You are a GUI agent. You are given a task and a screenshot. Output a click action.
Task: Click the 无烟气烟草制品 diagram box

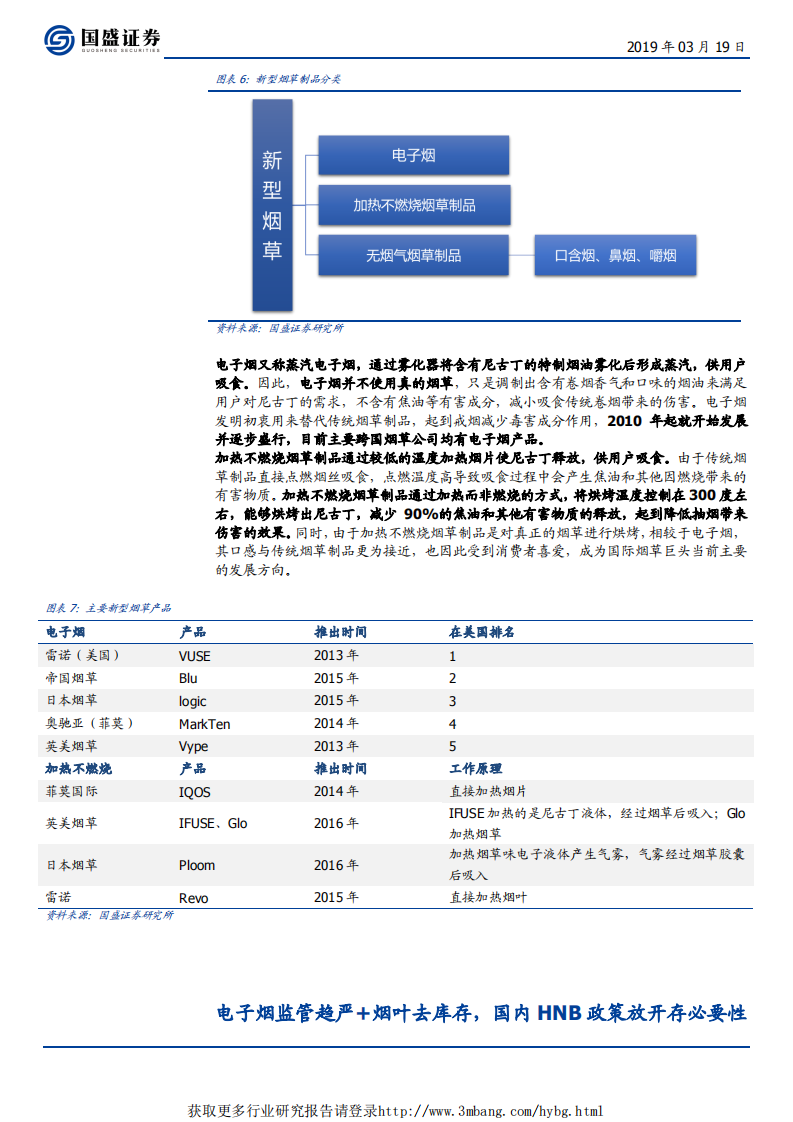(414, 255)
